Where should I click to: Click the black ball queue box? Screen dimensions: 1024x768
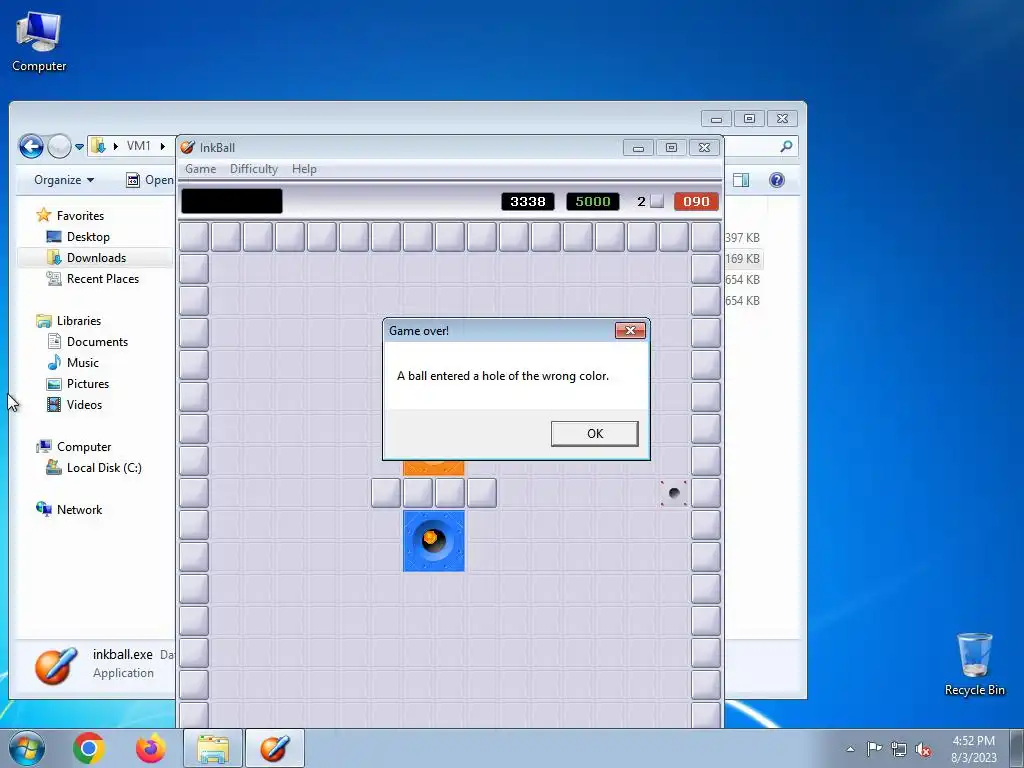point(232,201)
